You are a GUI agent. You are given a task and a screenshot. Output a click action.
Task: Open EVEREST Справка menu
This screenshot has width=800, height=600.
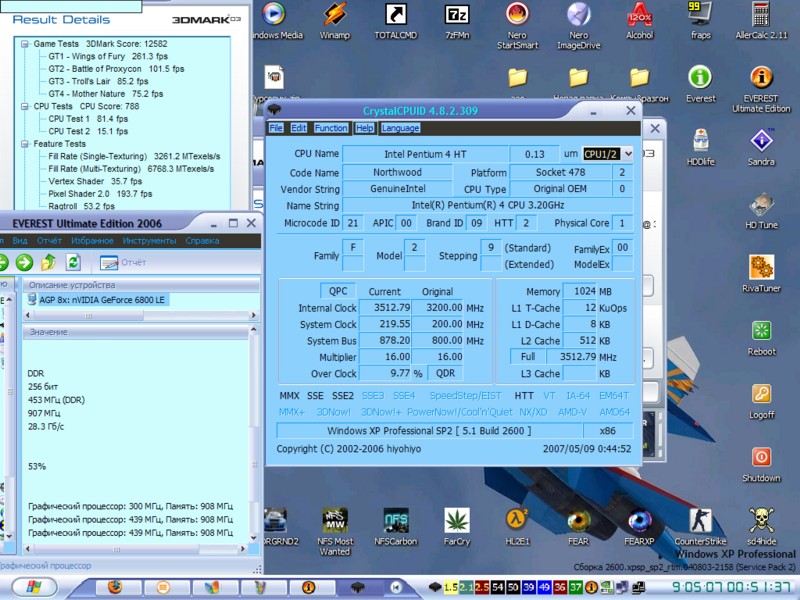point(202,240)
